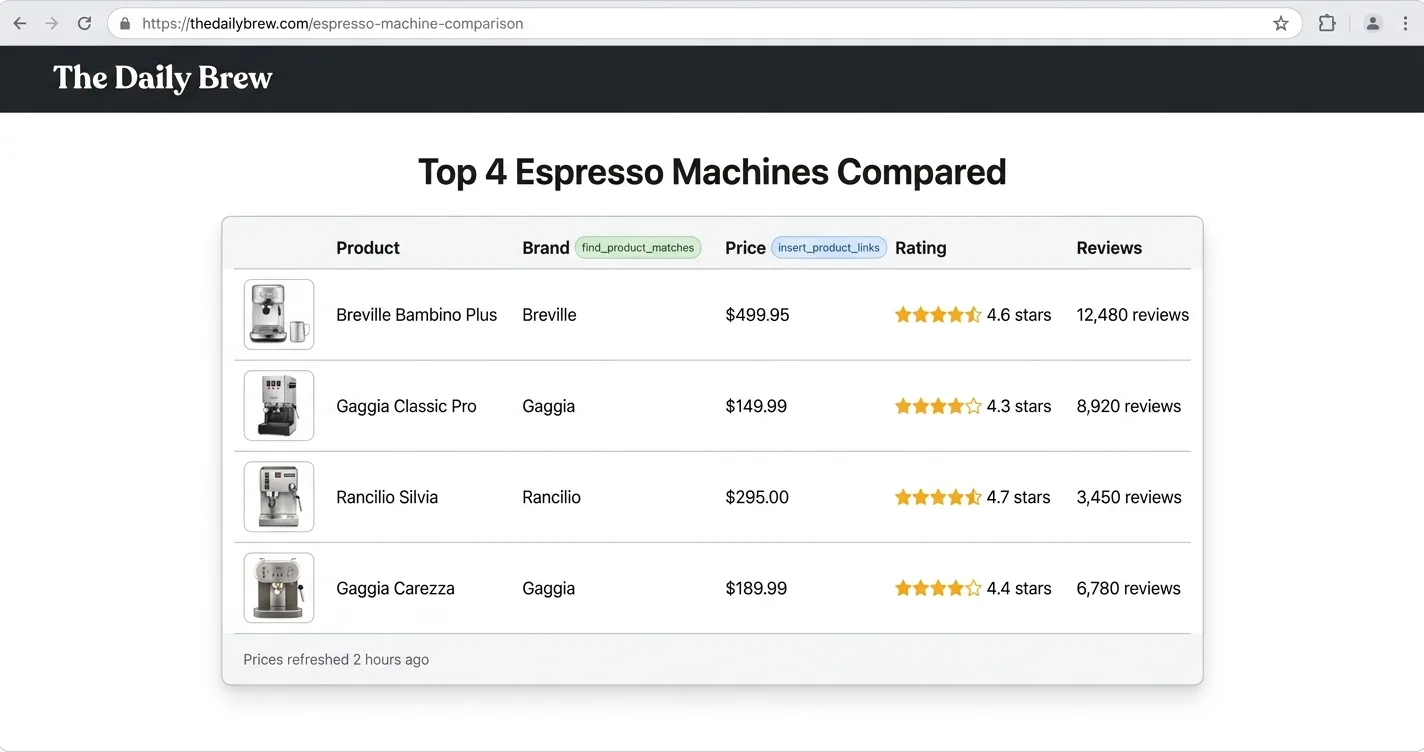Click the star icons beside 4.7 stars
This screenshot has height=752, width=1424.
click(938, 497)
